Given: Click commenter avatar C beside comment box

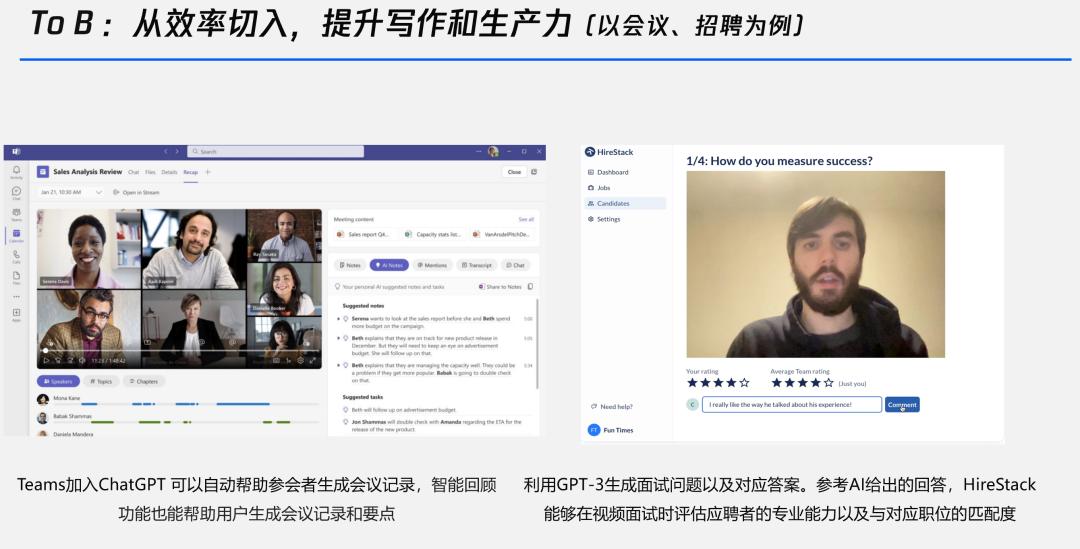Looking at the screenshot, I should [692, 404].
